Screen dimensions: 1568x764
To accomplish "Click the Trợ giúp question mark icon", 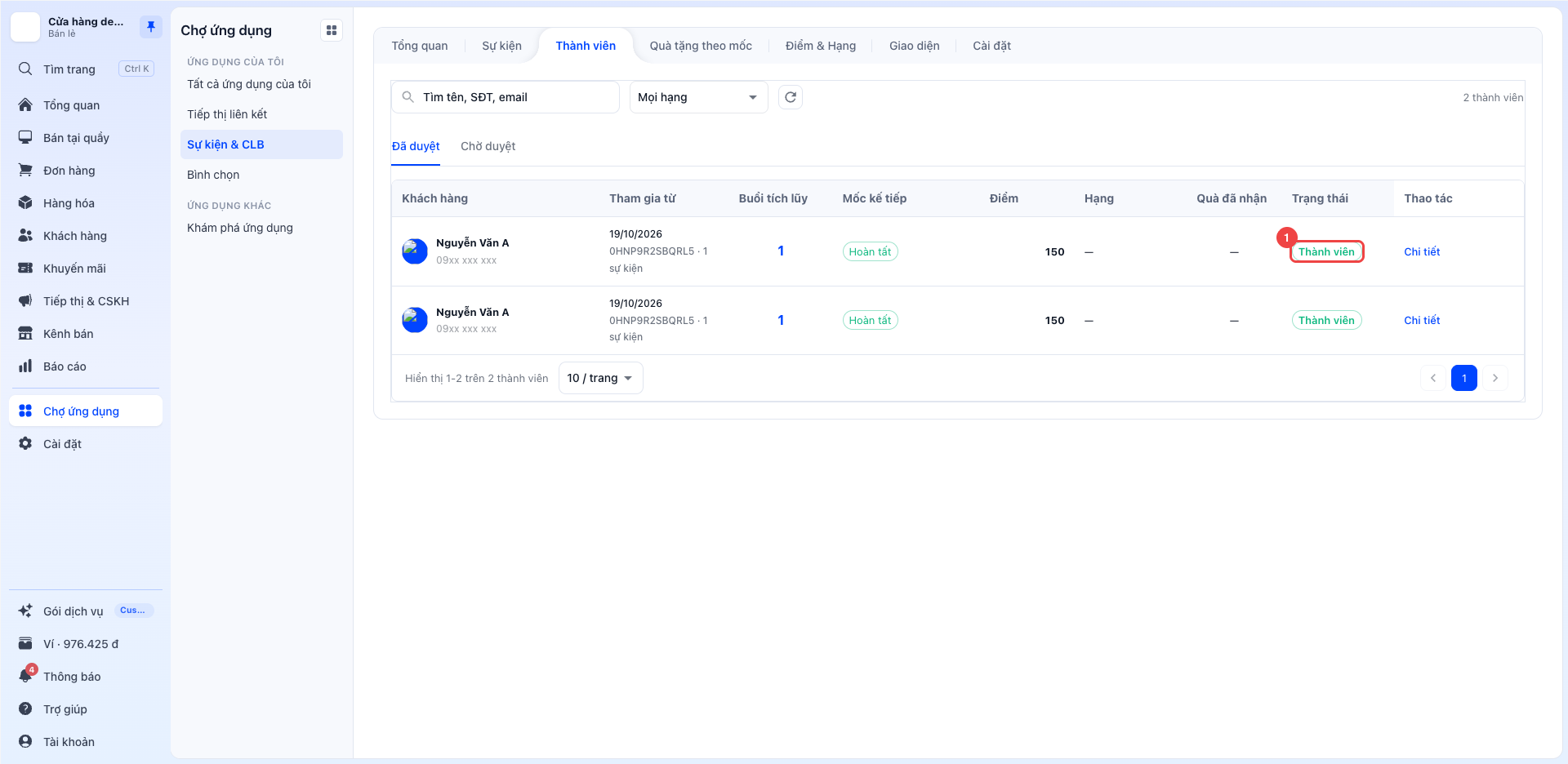I will point(25,709).
